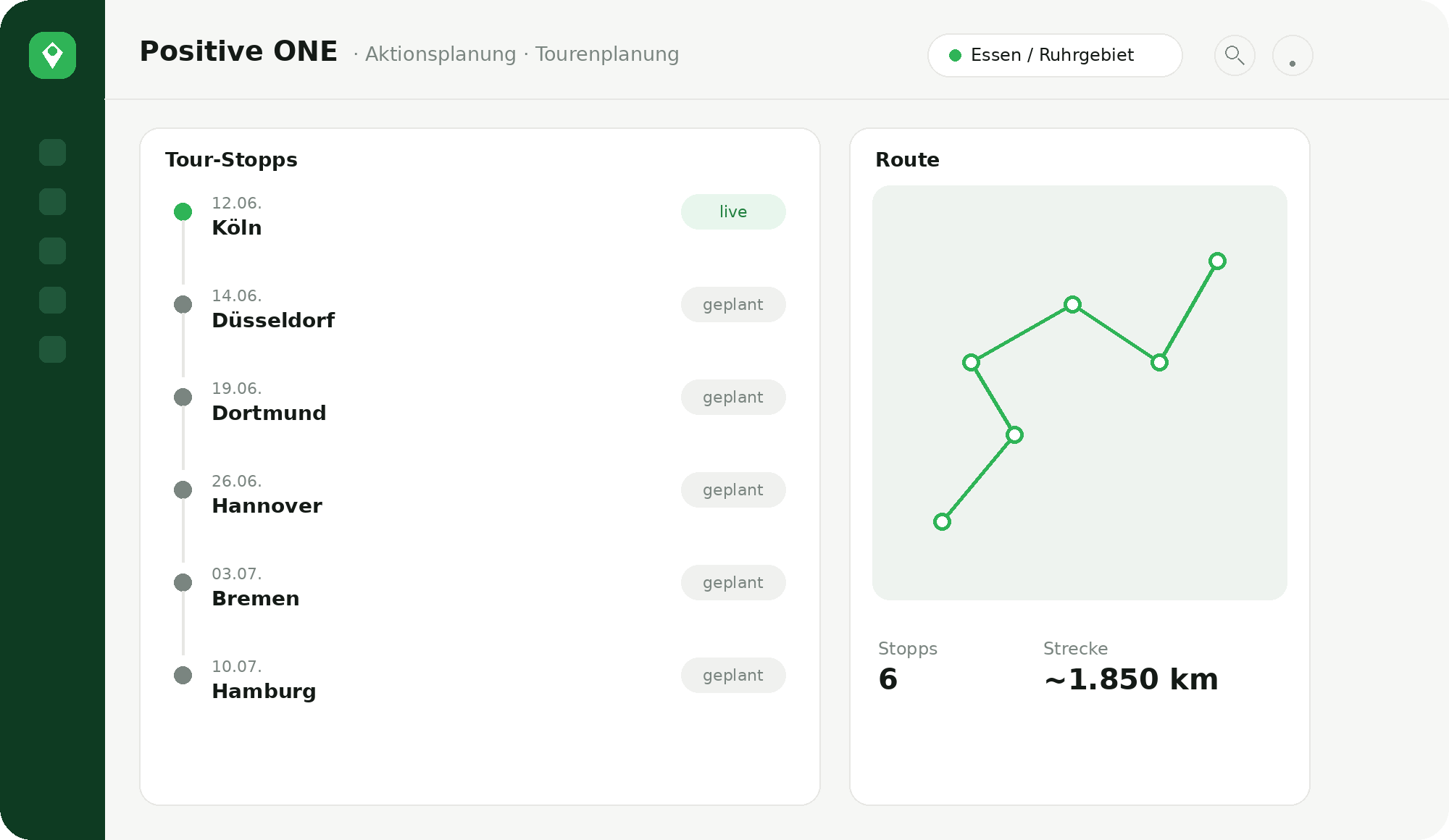Click the topmost route node on map
1449x840 pixels.
click(1217, 261)
